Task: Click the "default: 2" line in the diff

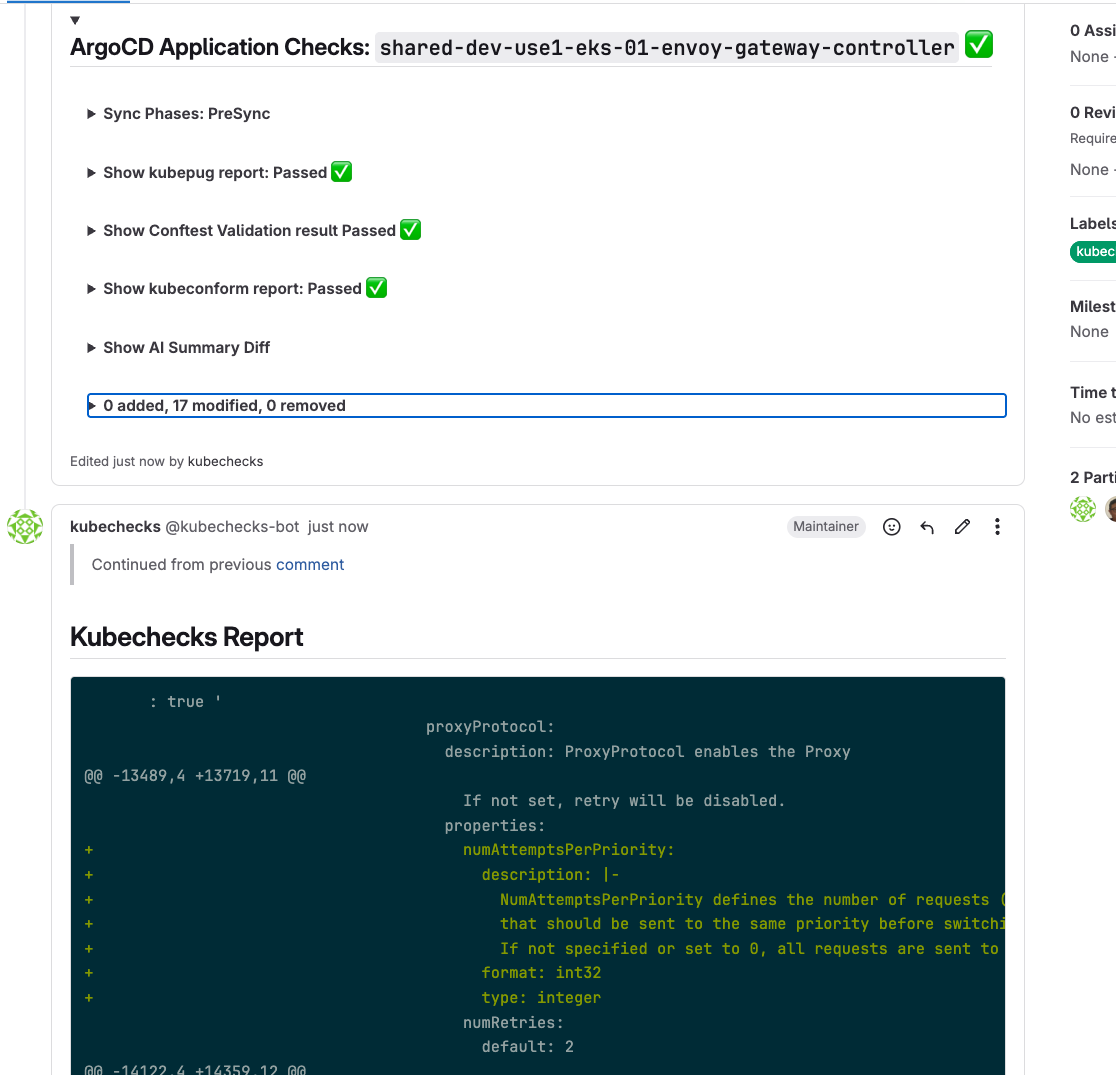Action: (527, 1047)
